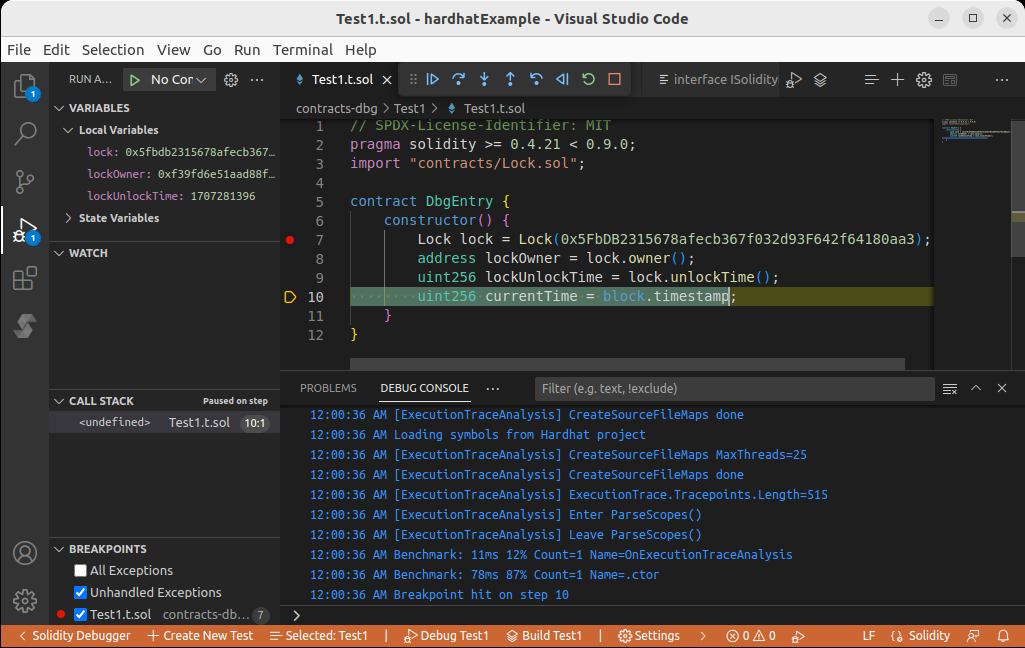Open the Search view in activity bar

coord(24,134)
